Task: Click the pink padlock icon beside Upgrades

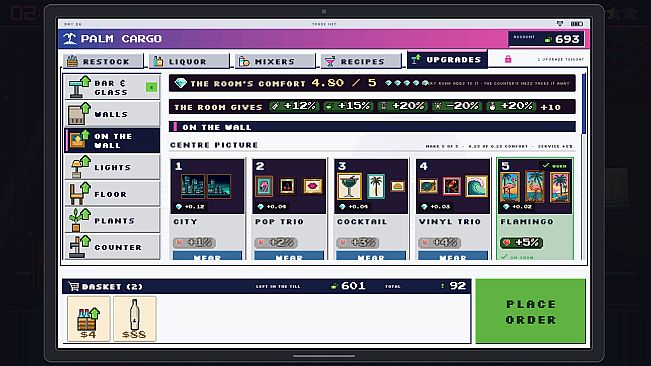Action: (x=508, y=59)
